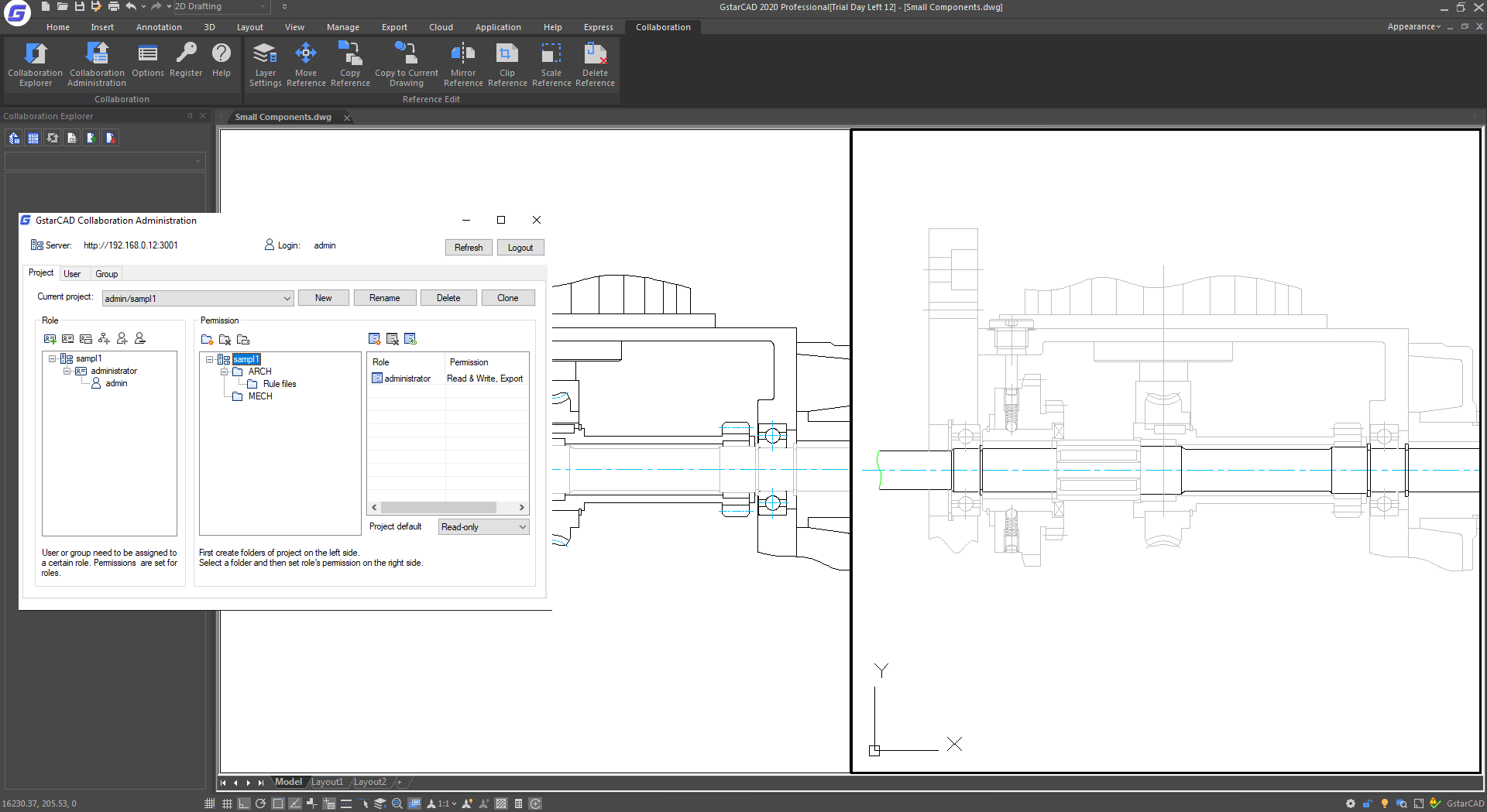The height and width of the screenshot is (812, 1487).
Task: Choose Delete Reference tool
Action: tap(595, 64)
